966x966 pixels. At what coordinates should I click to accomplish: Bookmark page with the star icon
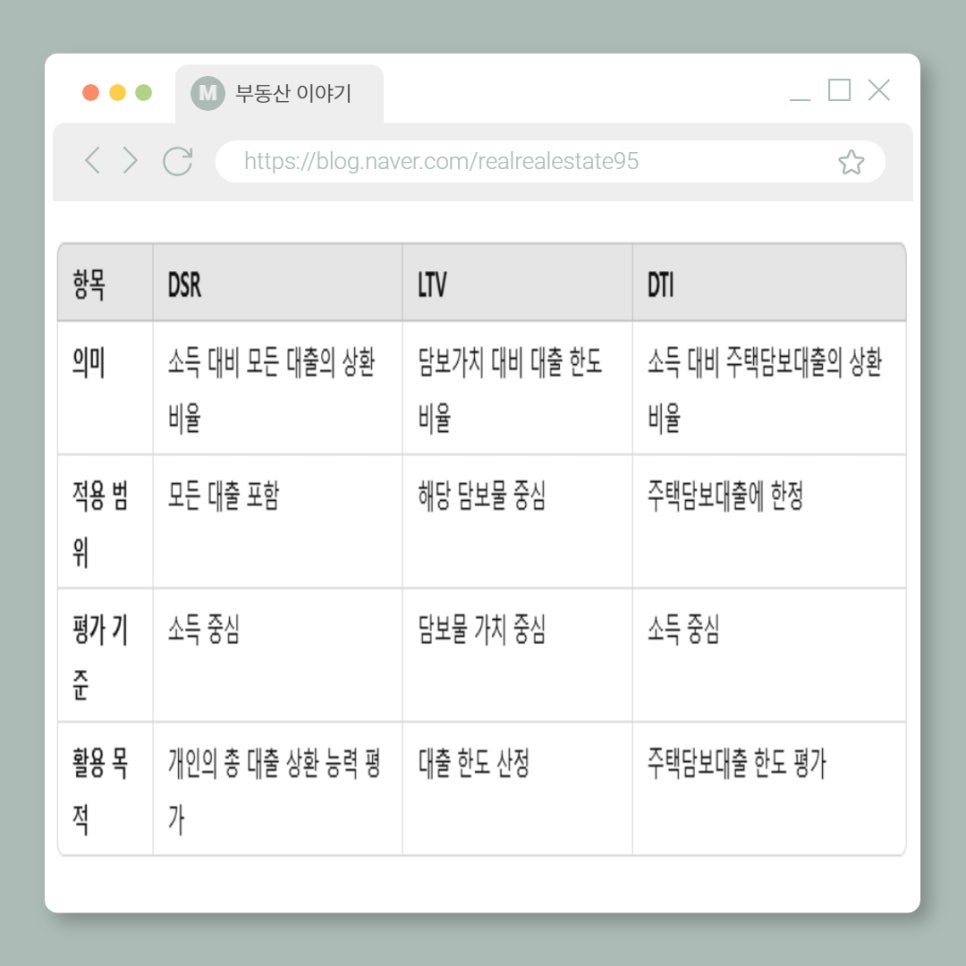(851, 162)
